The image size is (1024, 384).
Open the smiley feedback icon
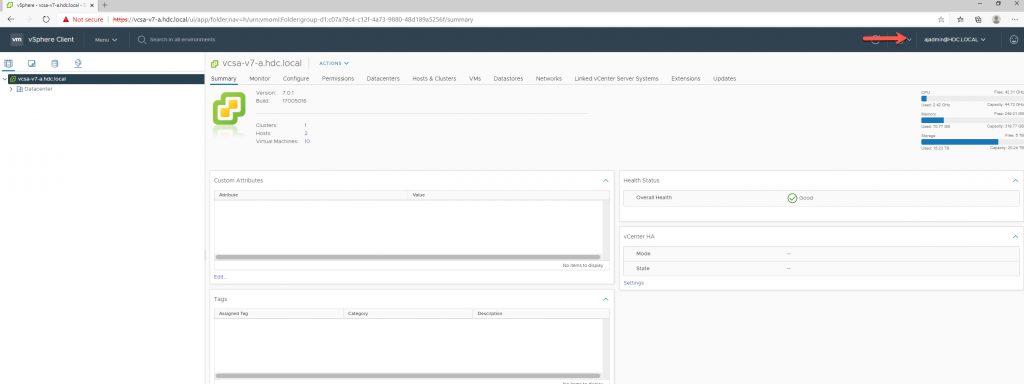[1014, 39]
